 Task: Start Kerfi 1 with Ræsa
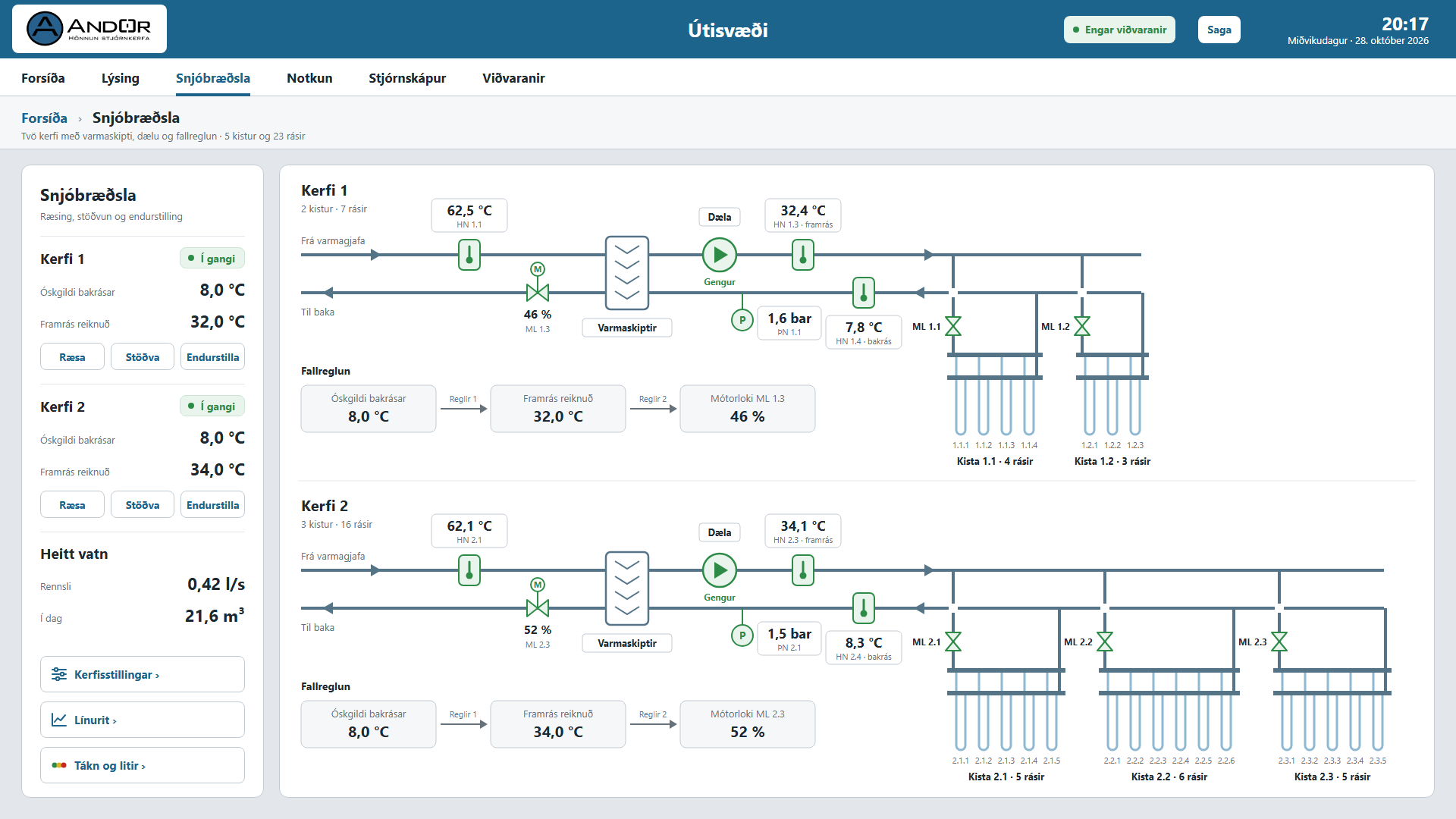(72, 357)
